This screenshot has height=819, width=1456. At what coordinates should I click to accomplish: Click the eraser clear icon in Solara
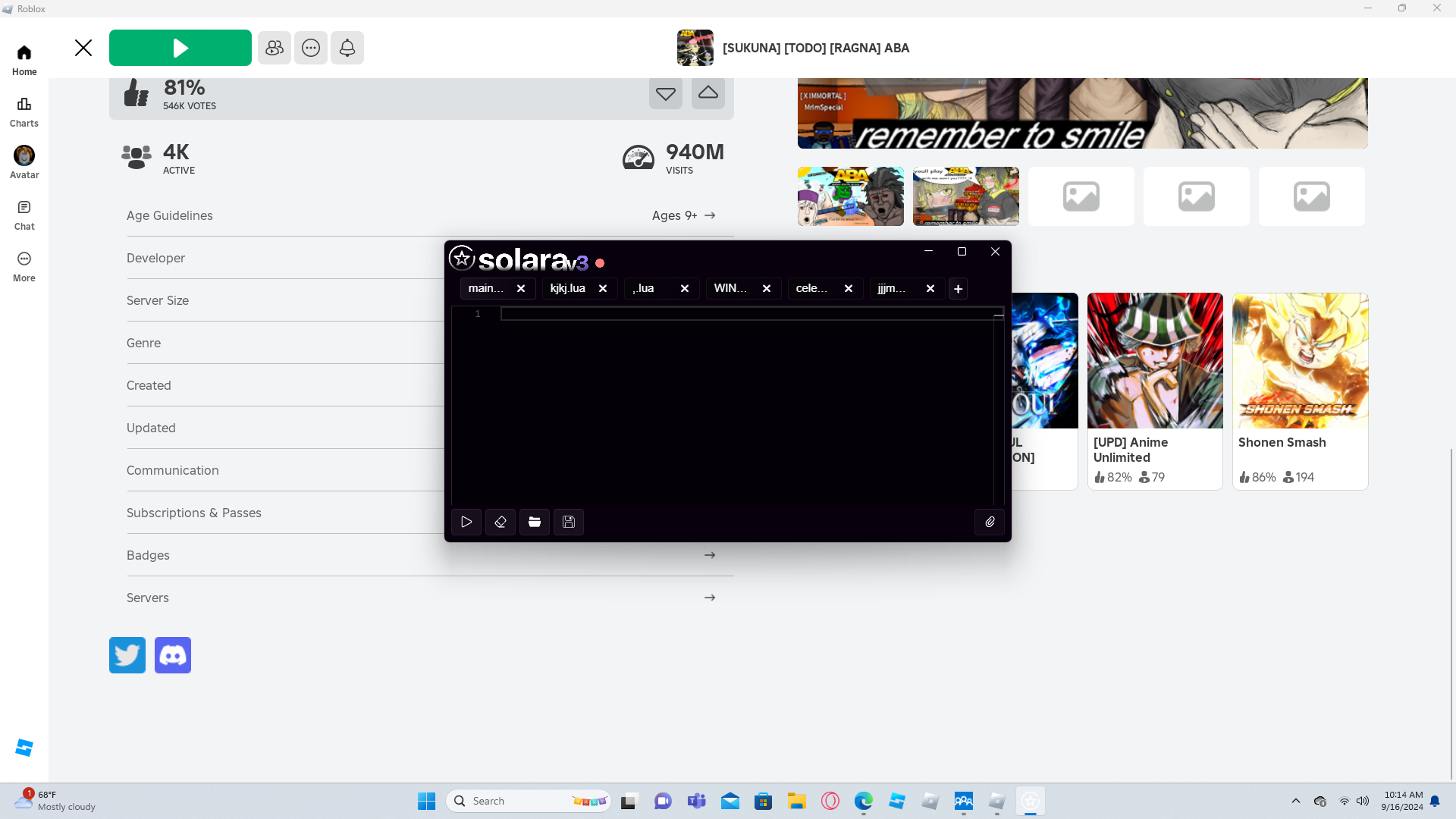click(x=500, y=522)
